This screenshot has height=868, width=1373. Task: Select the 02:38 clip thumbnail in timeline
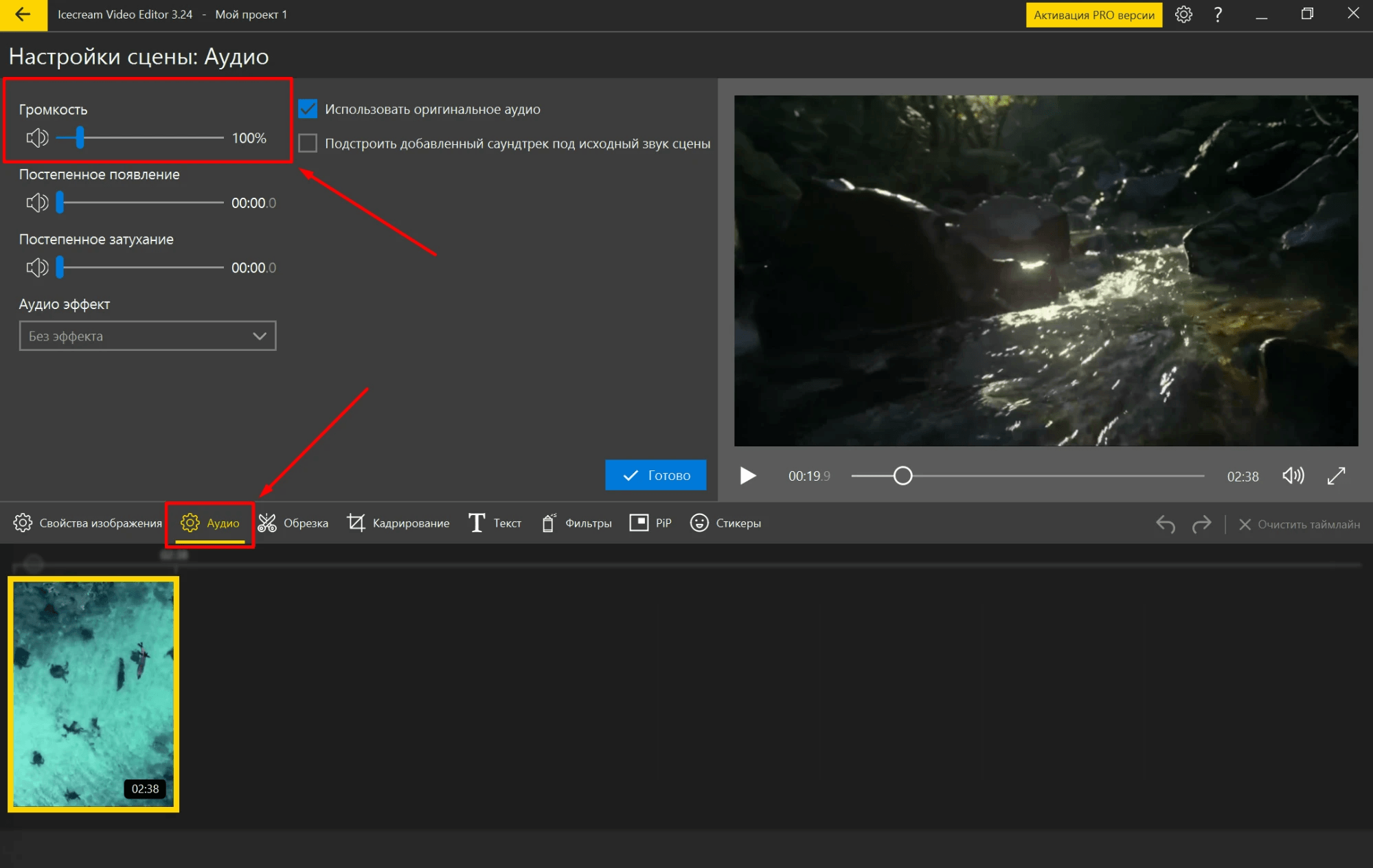[x=93, y=694]
